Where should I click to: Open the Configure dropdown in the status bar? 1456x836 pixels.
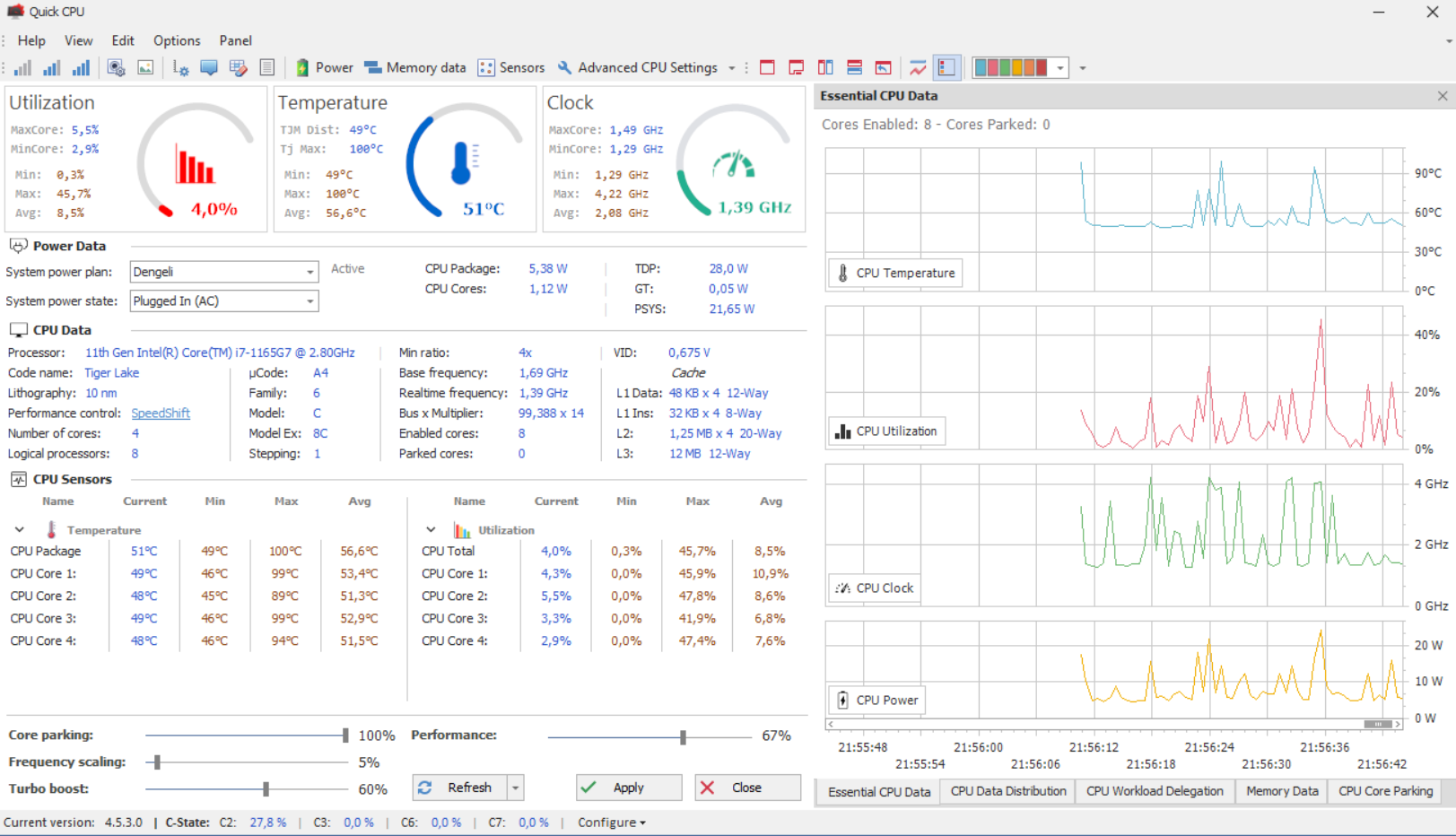tap(611, 823)
